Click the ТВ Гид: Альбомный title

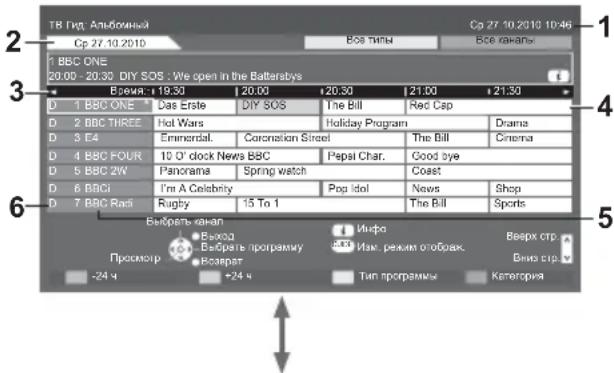tap(99, 25)
